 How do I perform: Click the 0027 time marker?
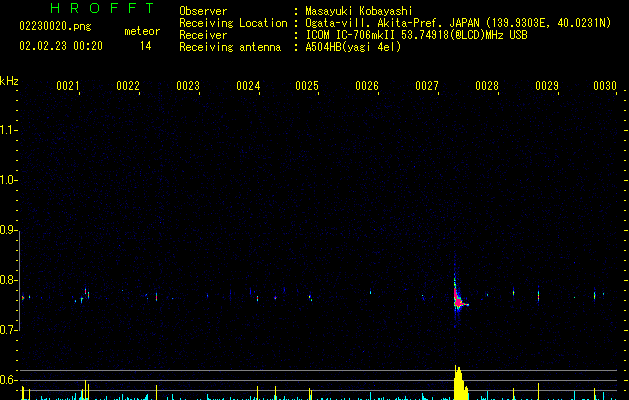pyautogui.click(x=427, y=86)
